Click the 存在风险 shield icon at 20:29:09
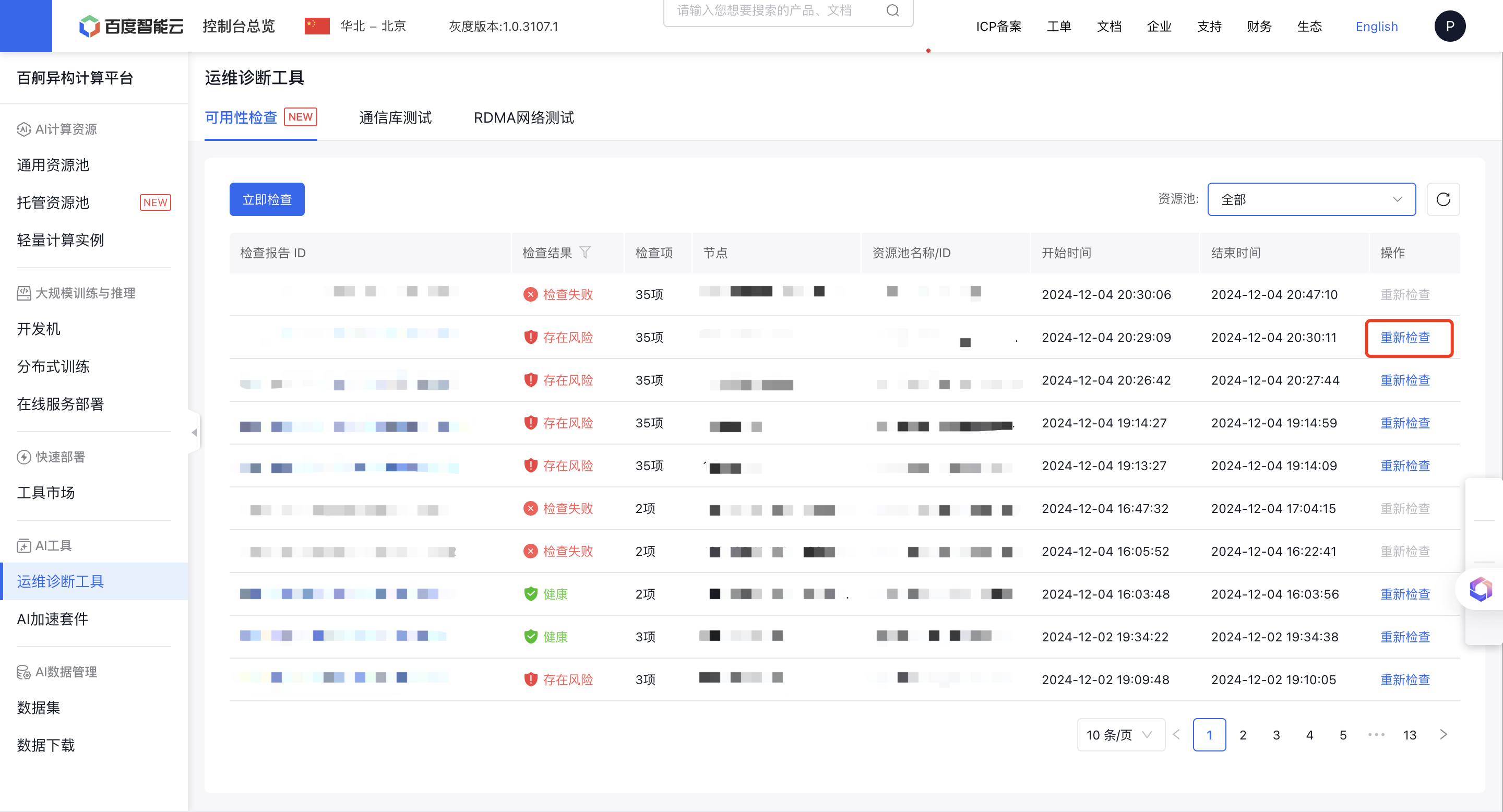 pyautogui.click(x=530, y=337)
